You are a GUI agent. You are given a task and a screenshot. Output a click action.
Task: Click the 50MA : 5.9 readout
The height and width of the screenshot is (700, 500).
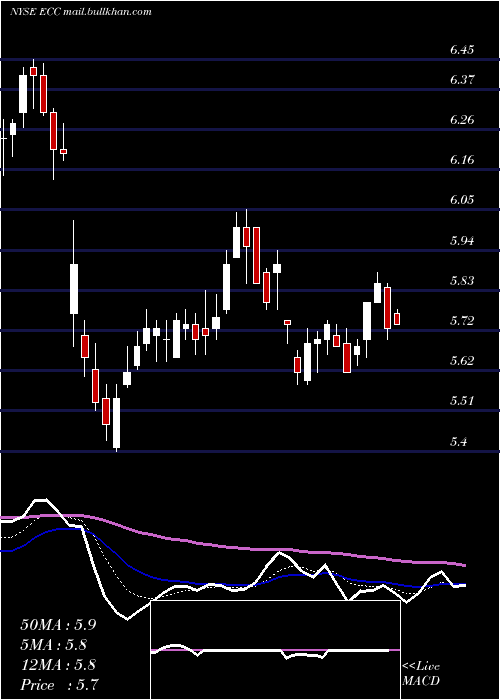pos(58,625)
